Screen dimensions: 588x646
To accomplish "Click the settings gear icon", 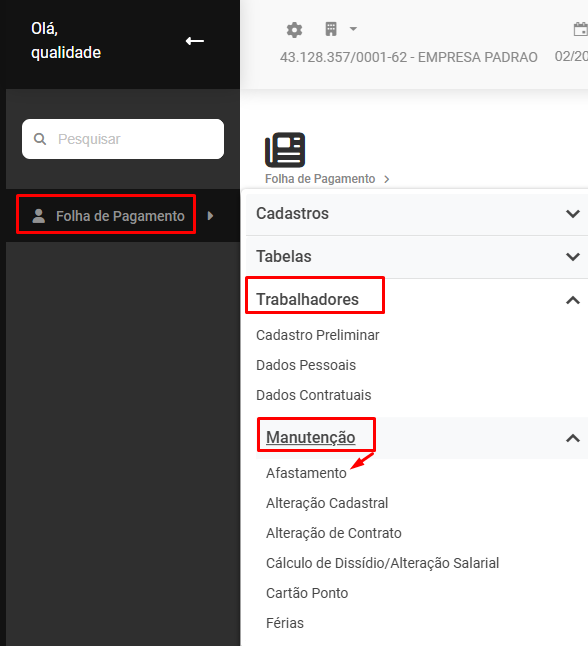I will (x=294, y=30).
